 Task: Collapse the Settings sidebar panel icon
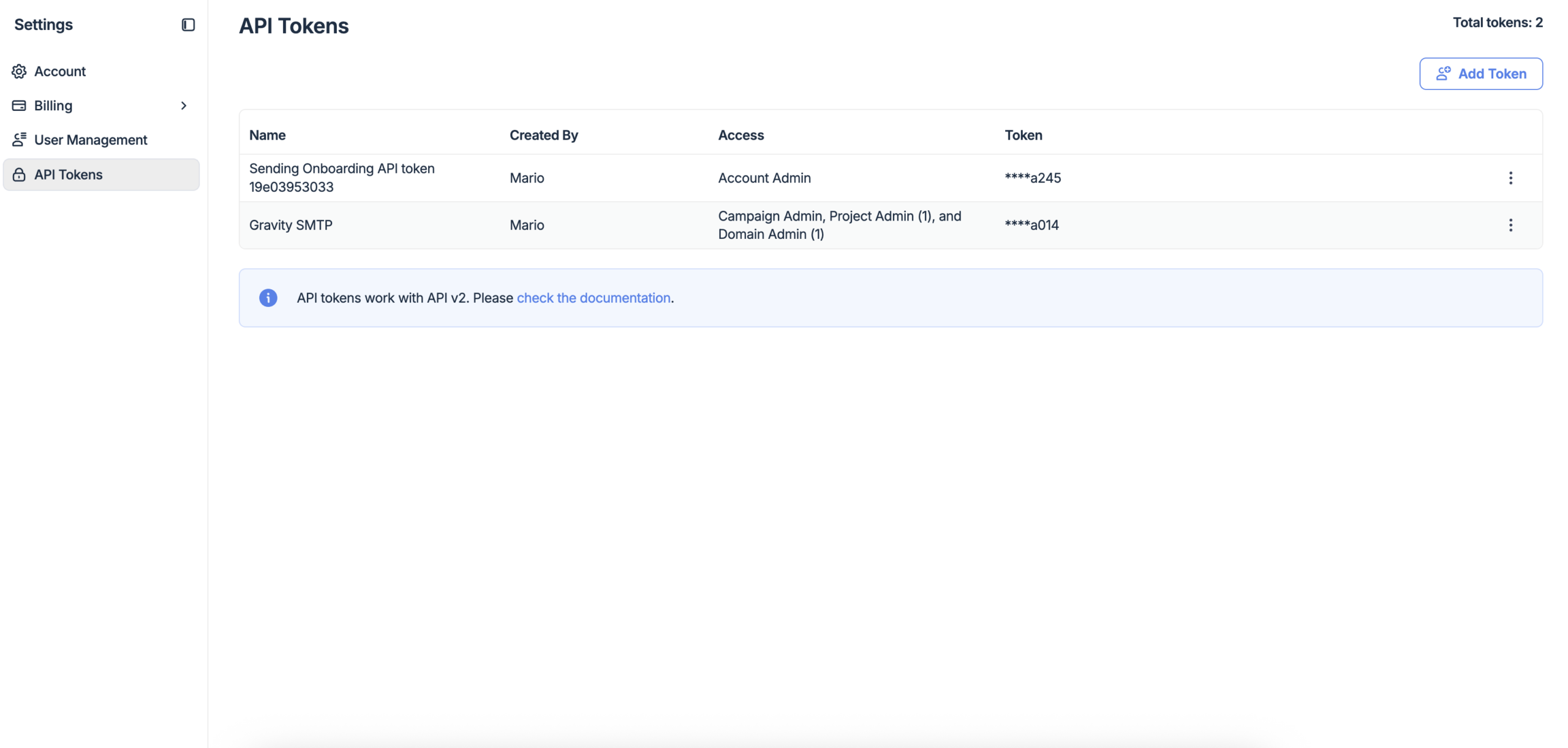[x=188, y=25]
